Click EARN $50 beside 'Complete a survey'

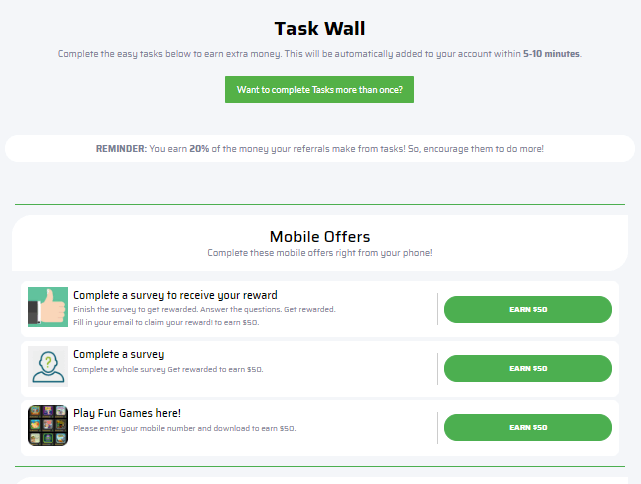528,368
